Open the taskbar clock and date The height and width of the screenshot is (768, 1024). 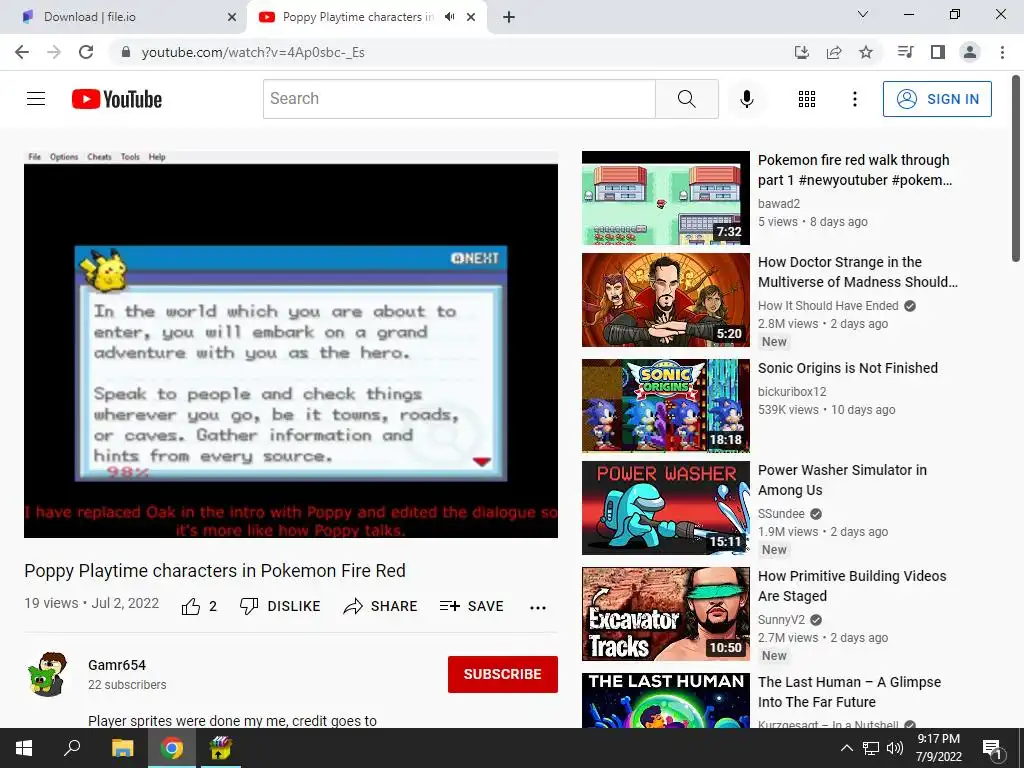[x=938, y=748]
